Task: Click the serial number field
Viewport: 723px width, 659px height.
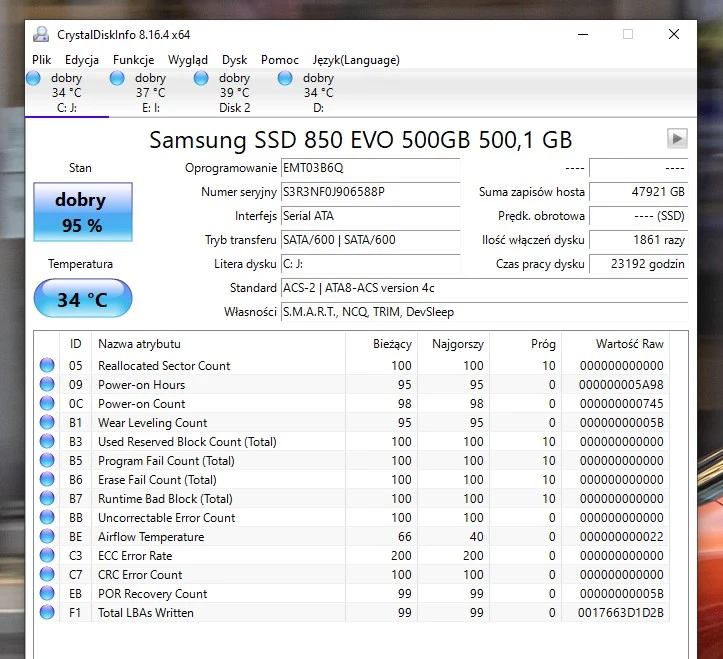Action: pyautogui.click(x=368, y=192)
